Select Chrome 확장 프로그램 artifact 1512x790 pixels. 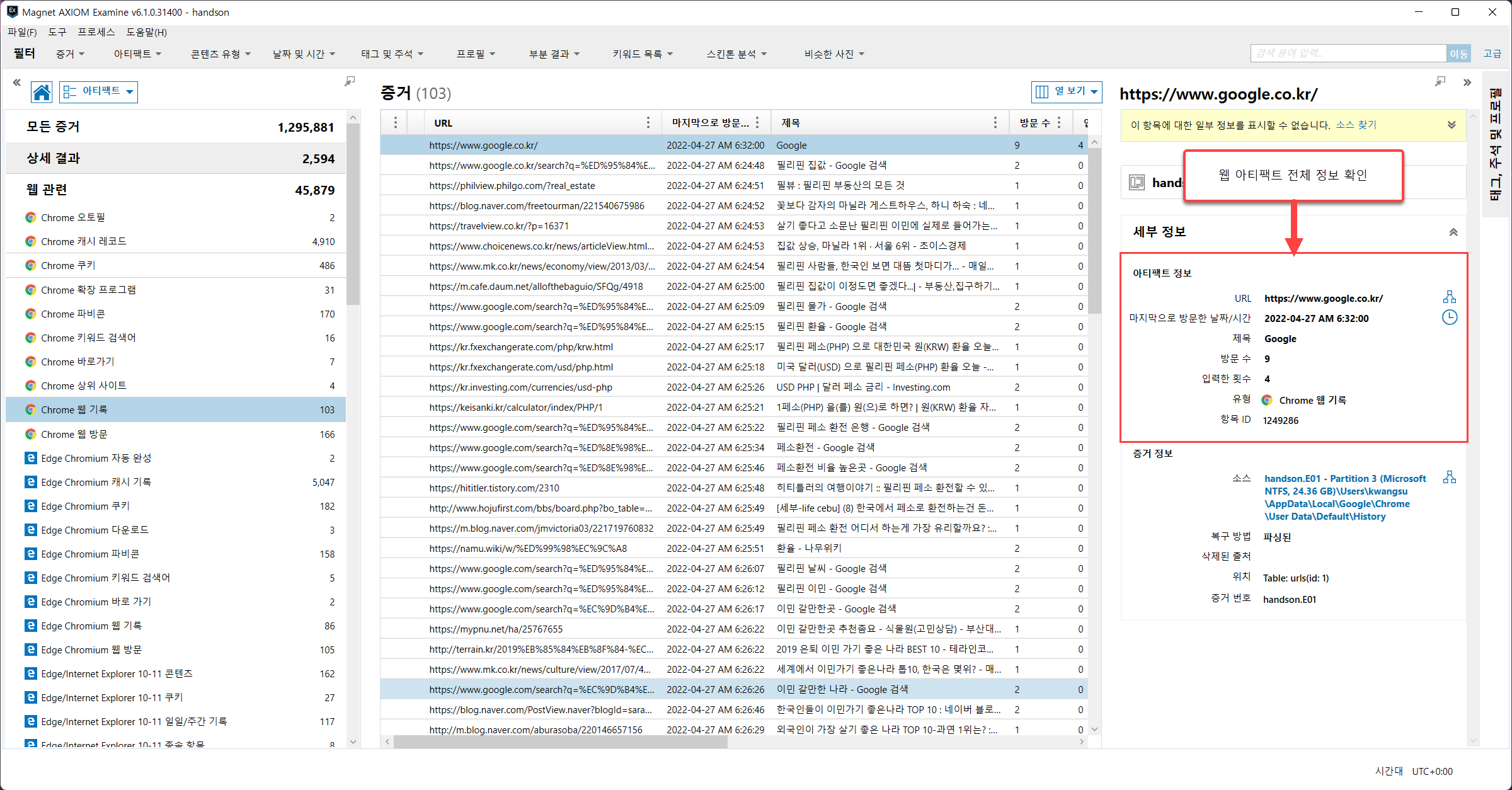(x=176, y=290)
